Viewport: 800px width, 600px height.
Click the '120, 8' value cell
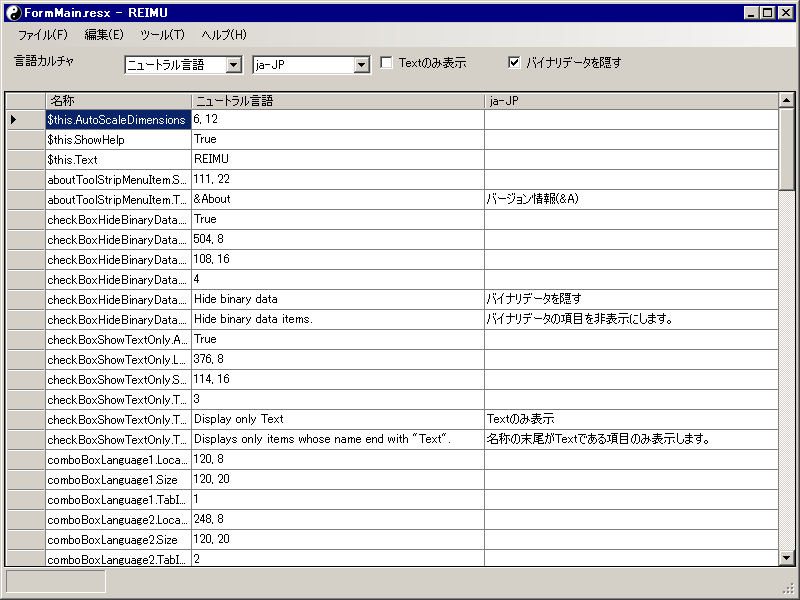click(x=338, y=460)
